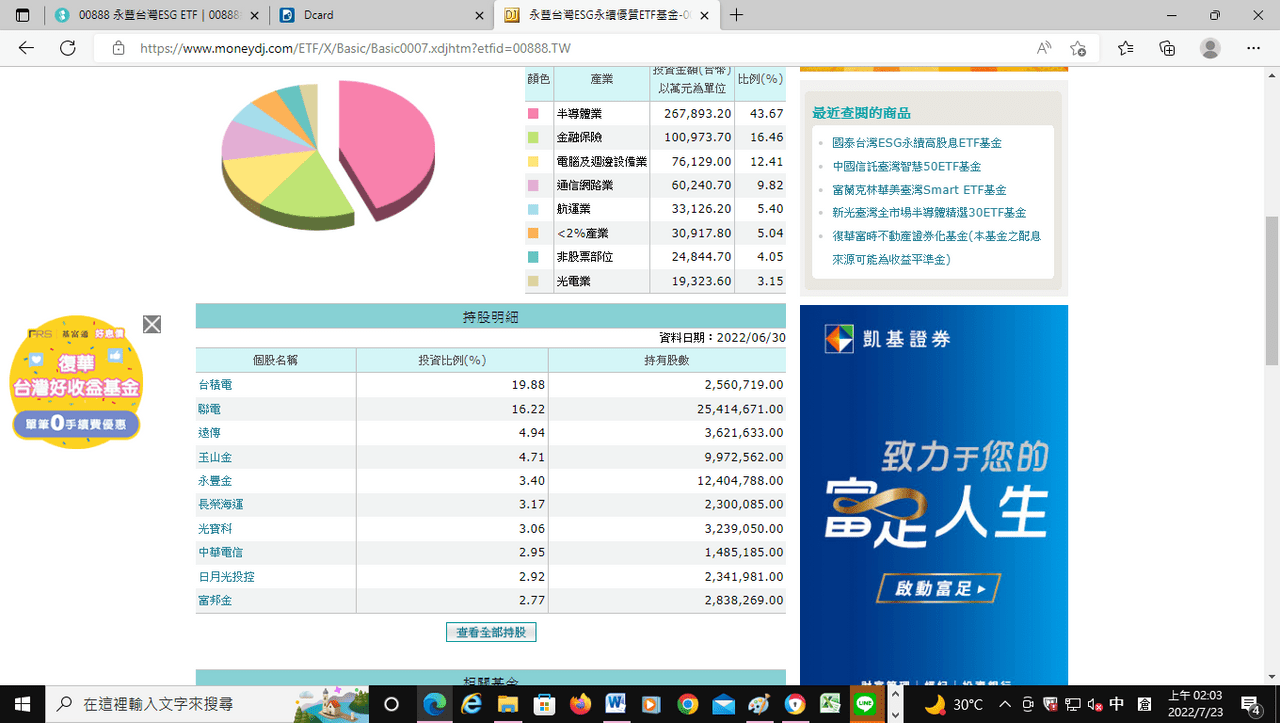
Task: Click the Windows taskbar search box
Action: 205,704
